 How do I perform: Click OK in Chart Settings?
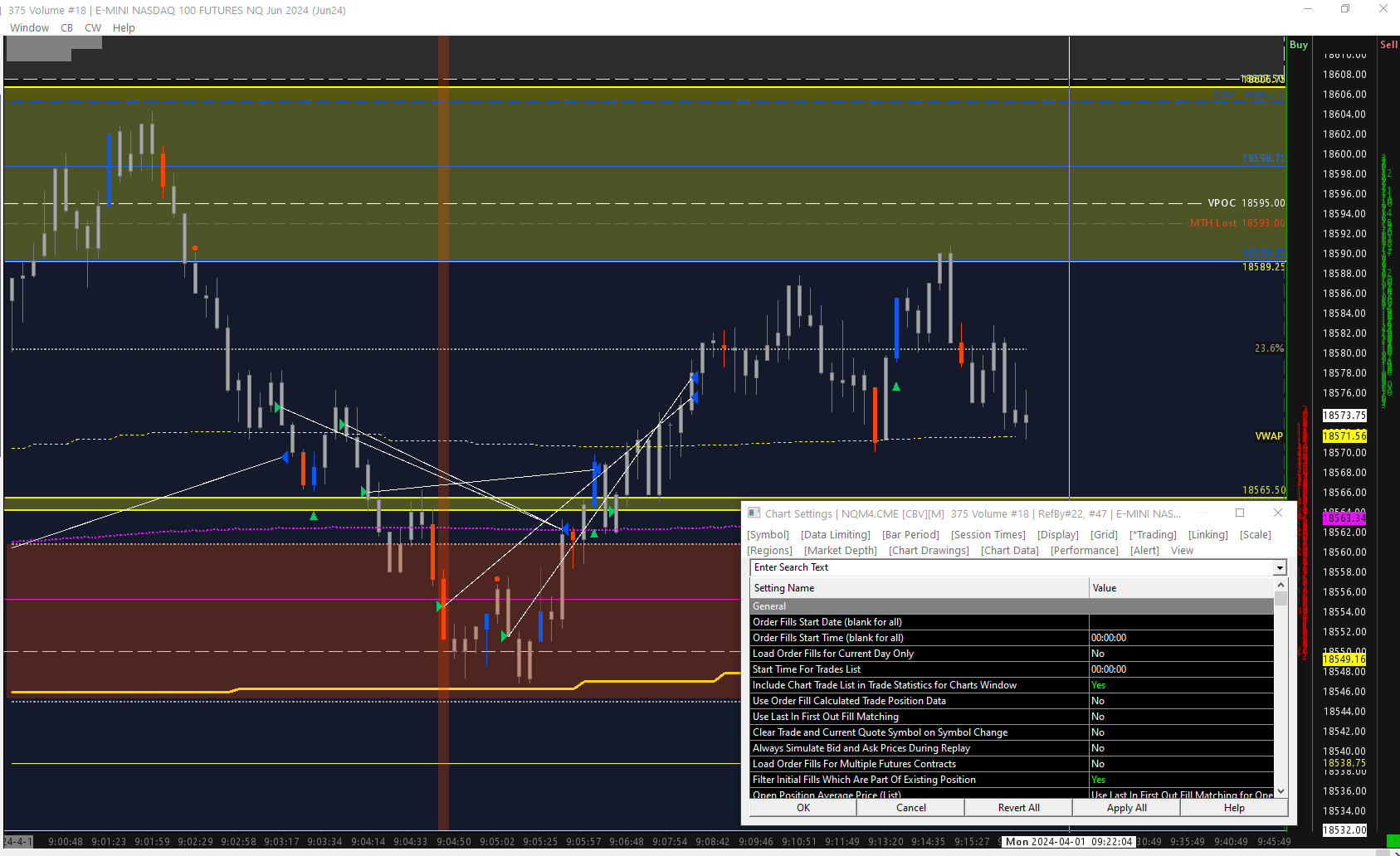click(803, 808)
